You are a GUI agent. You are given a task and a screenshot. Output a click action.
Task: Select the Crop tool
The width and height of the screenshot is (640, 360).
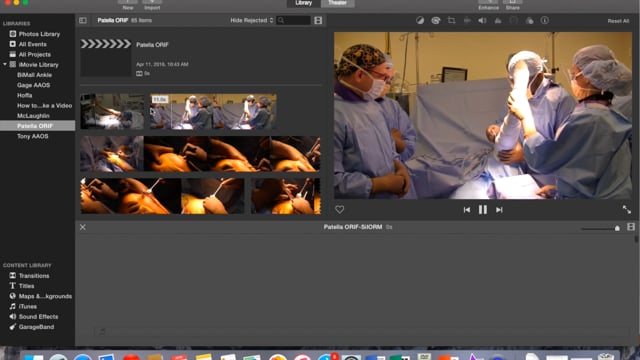(x=451, y=20)
